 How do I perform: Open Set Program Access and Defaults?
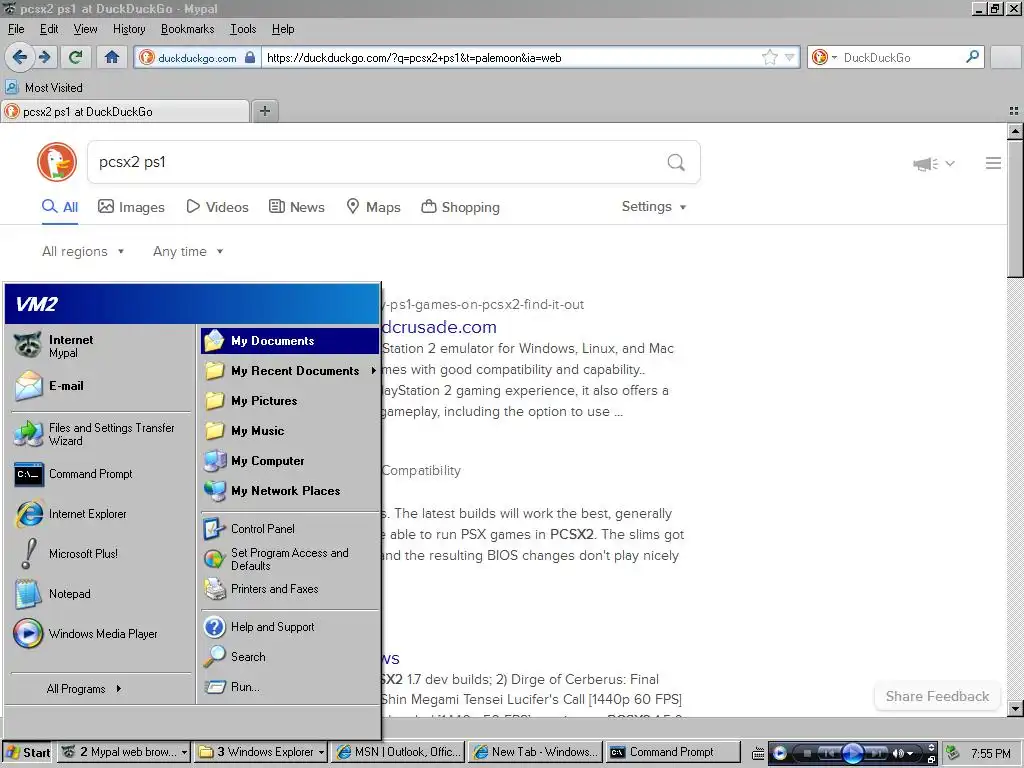(x=290, y=559)
